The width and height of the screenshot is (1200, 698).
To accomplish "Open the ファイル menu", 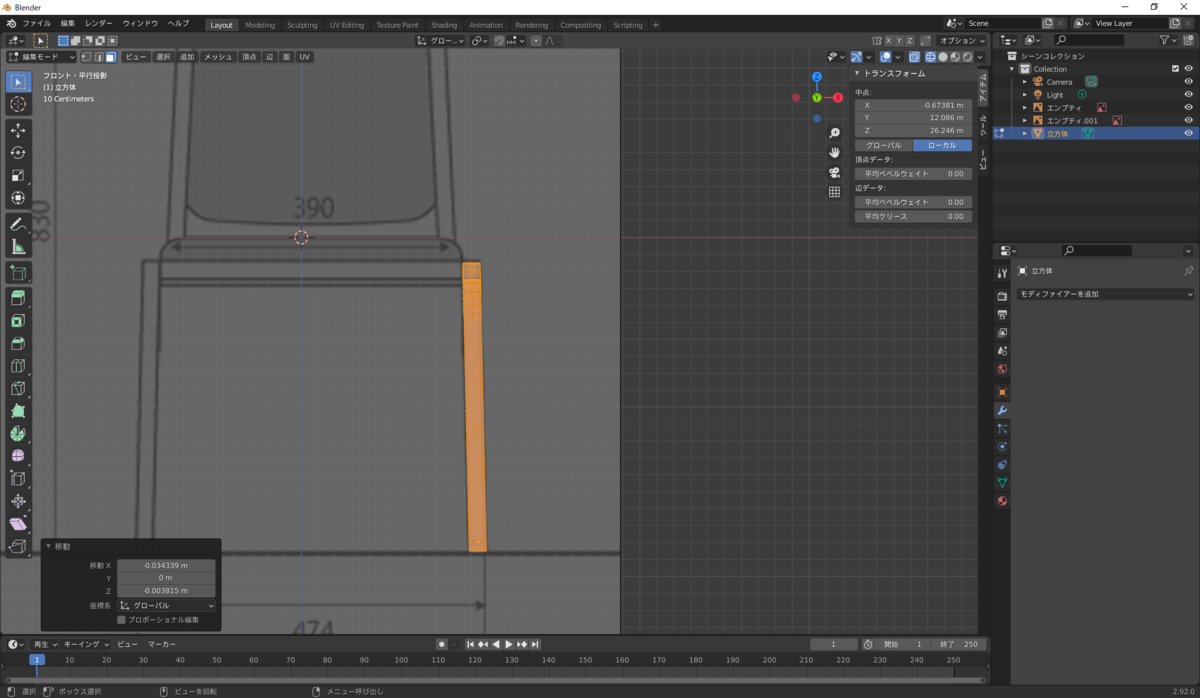I will coord(37,23).
